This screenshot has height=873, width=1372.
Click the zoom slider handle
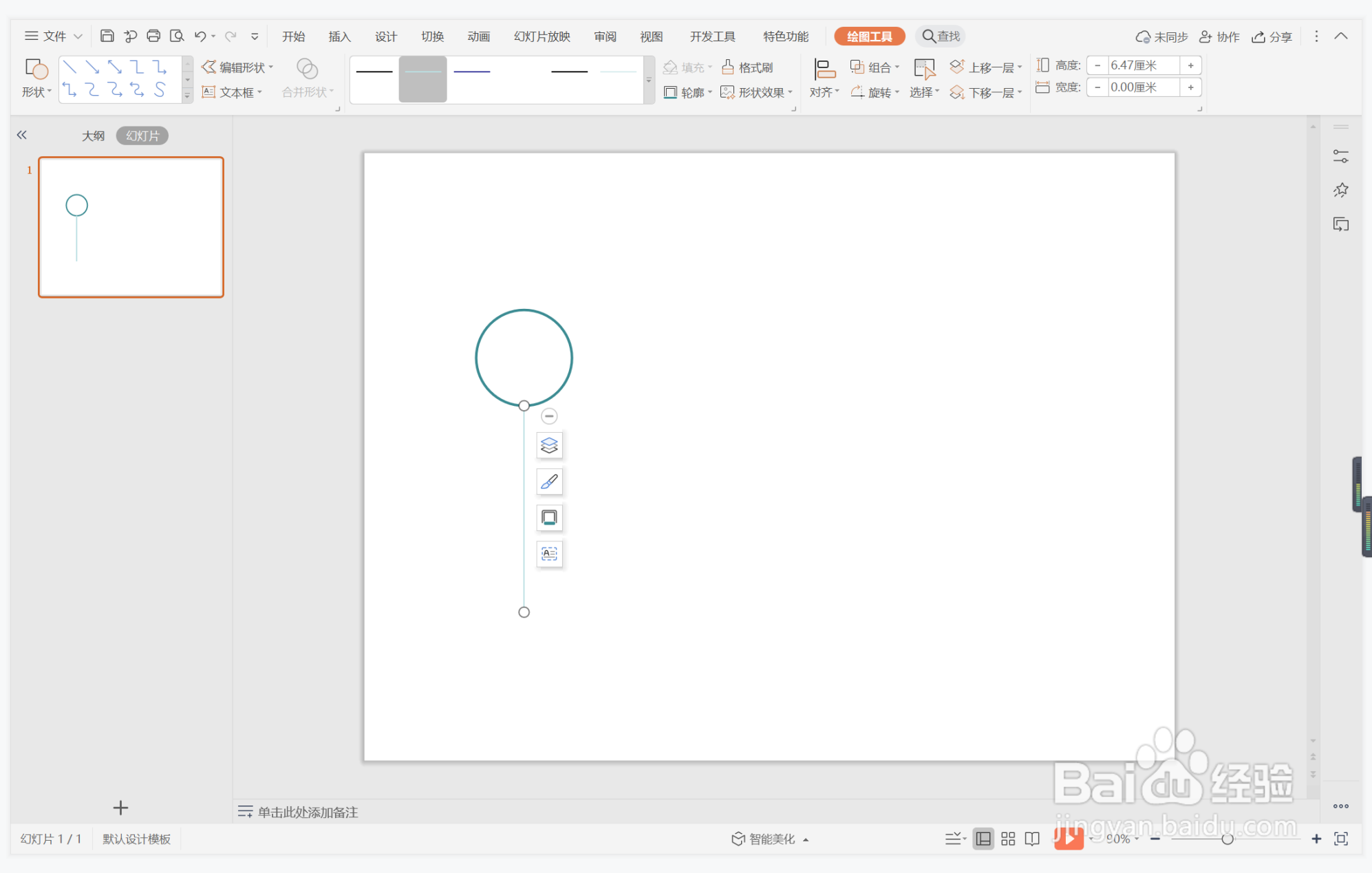pos(1227,839)
